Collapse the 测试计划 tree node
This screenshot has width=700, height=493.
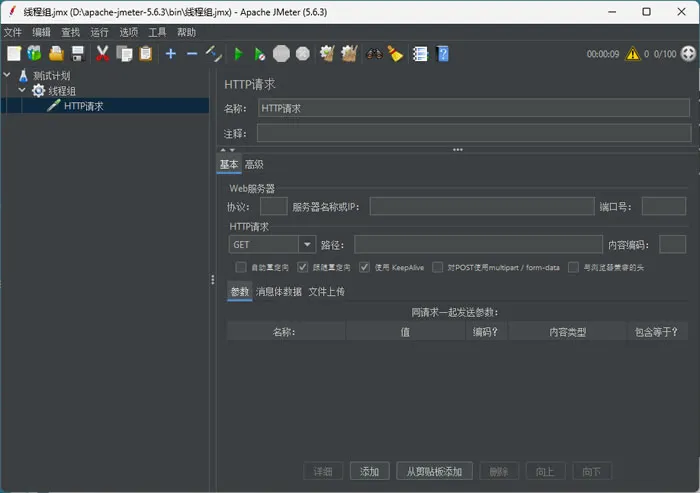click(x=7, y=75)
